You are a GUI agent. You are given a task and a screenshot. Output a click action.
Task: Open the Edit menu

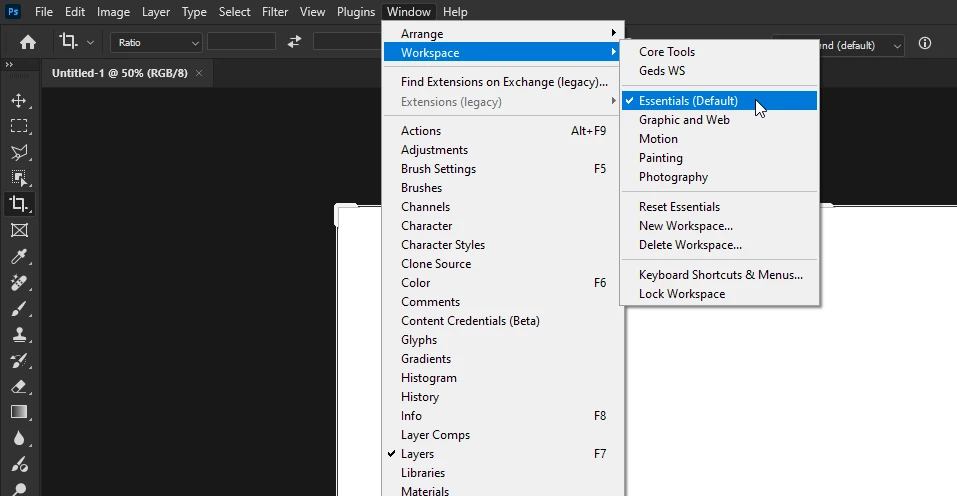pos(75,12)
